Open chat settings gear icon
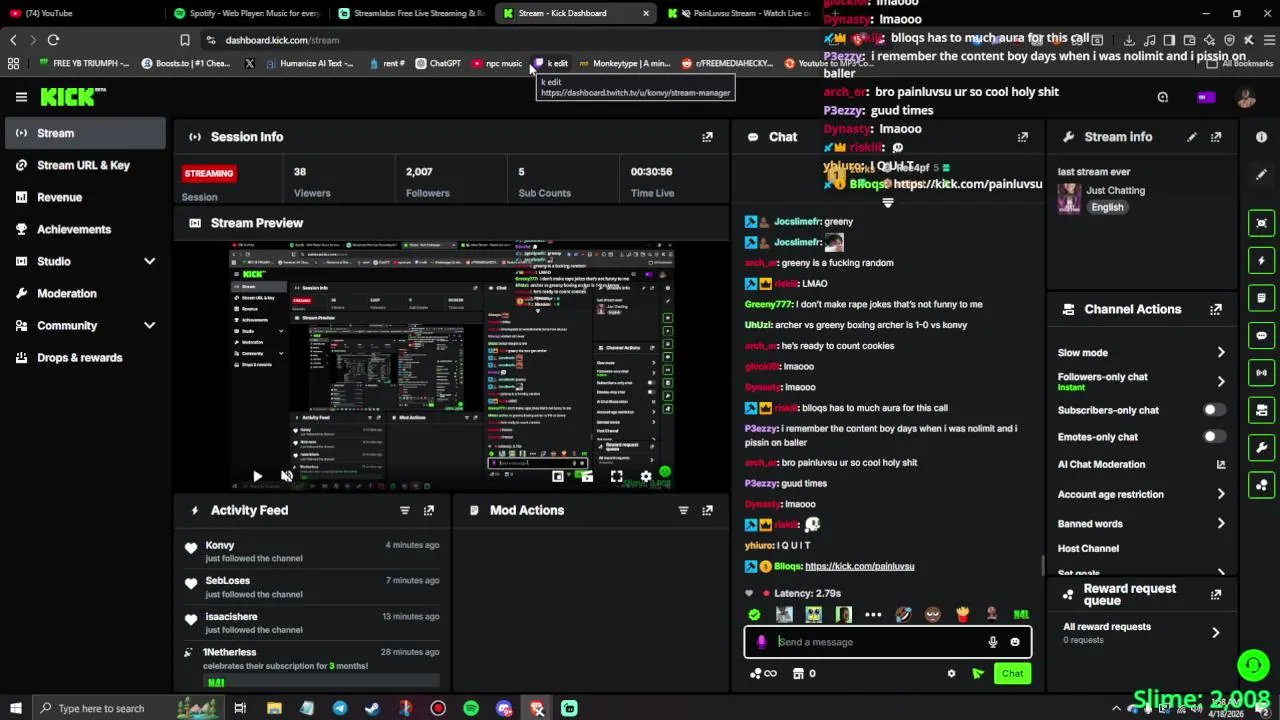1280x720 pixels. pos(951,674)
